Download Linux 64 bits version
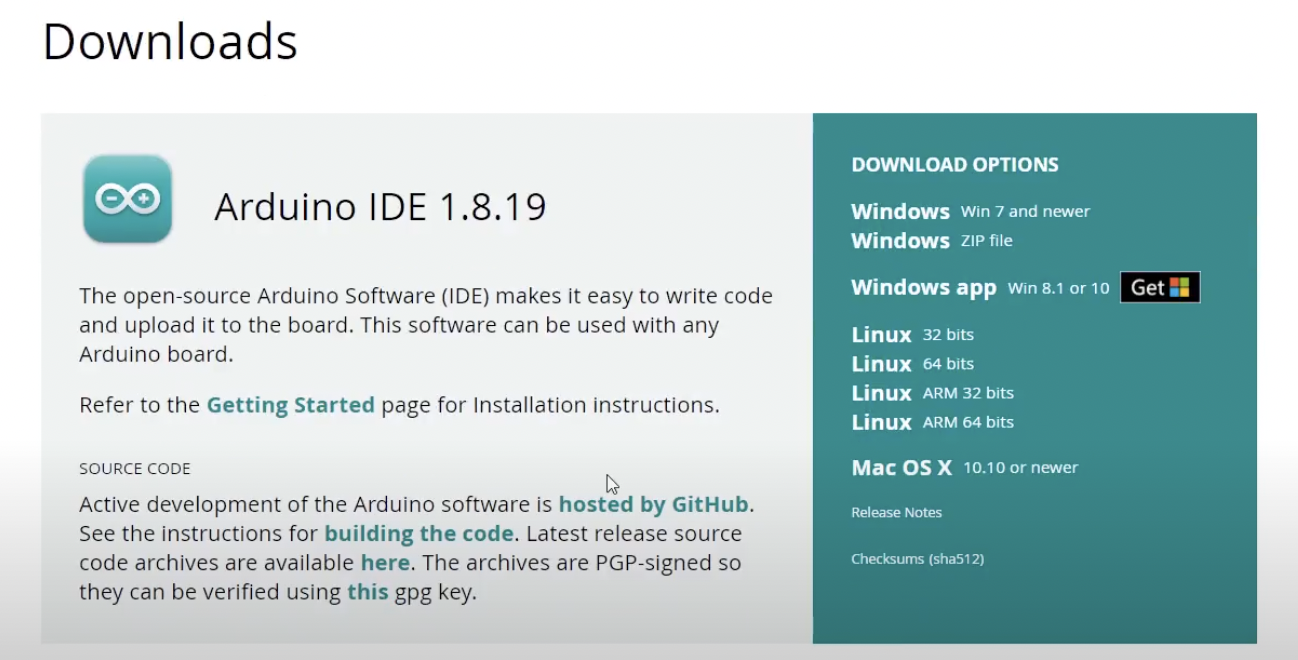The width and height of the screenshot is (1298, 660). pyautogui.click(x=912, y=363)
